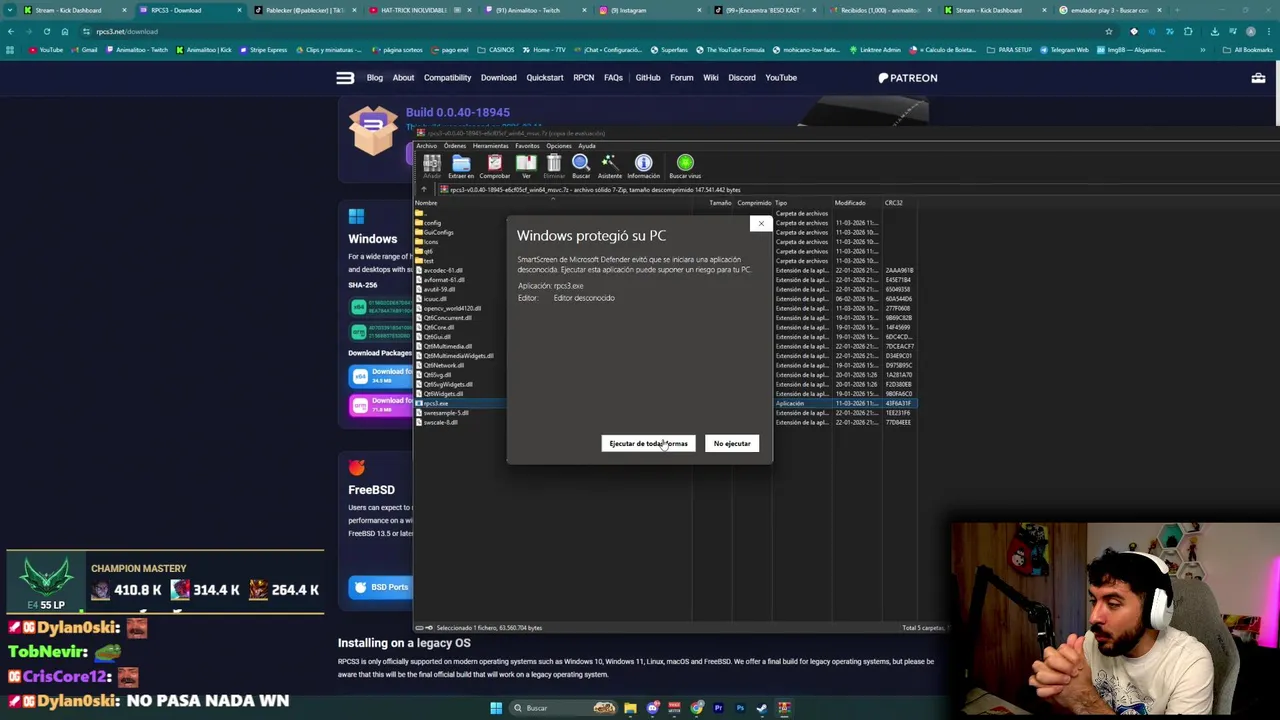This screenshot has width=1280, height=720.
Task: Select swscale-8.dll in the file list
Action: [x=440, y=422]
